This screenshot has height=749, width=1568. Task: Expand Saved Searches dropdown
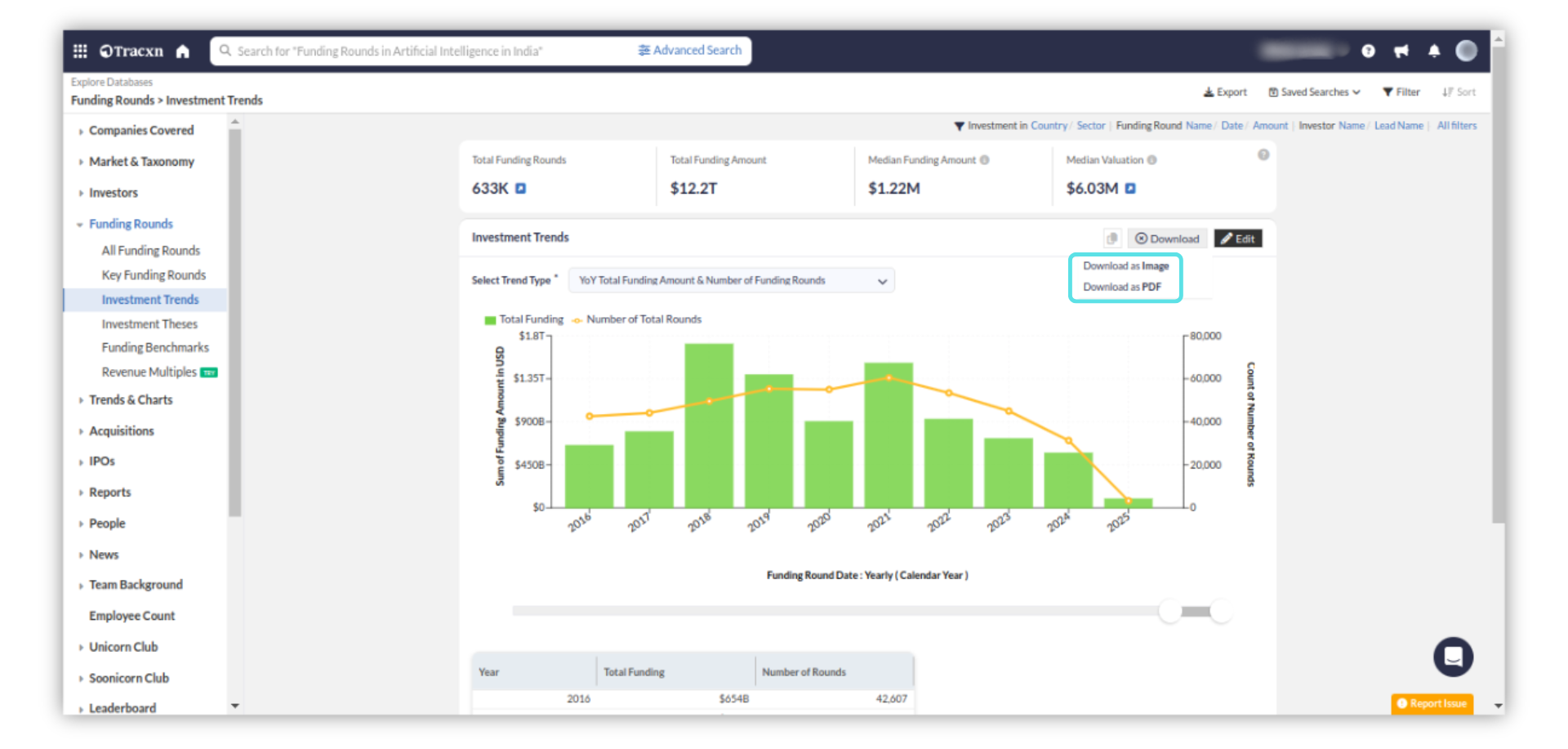click(x=1314, y=92)
